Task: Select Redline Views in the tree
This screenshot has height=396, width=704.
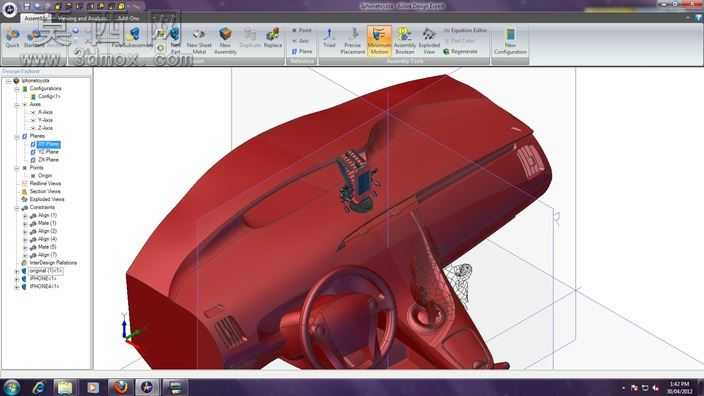Action: tap(45, 184)
